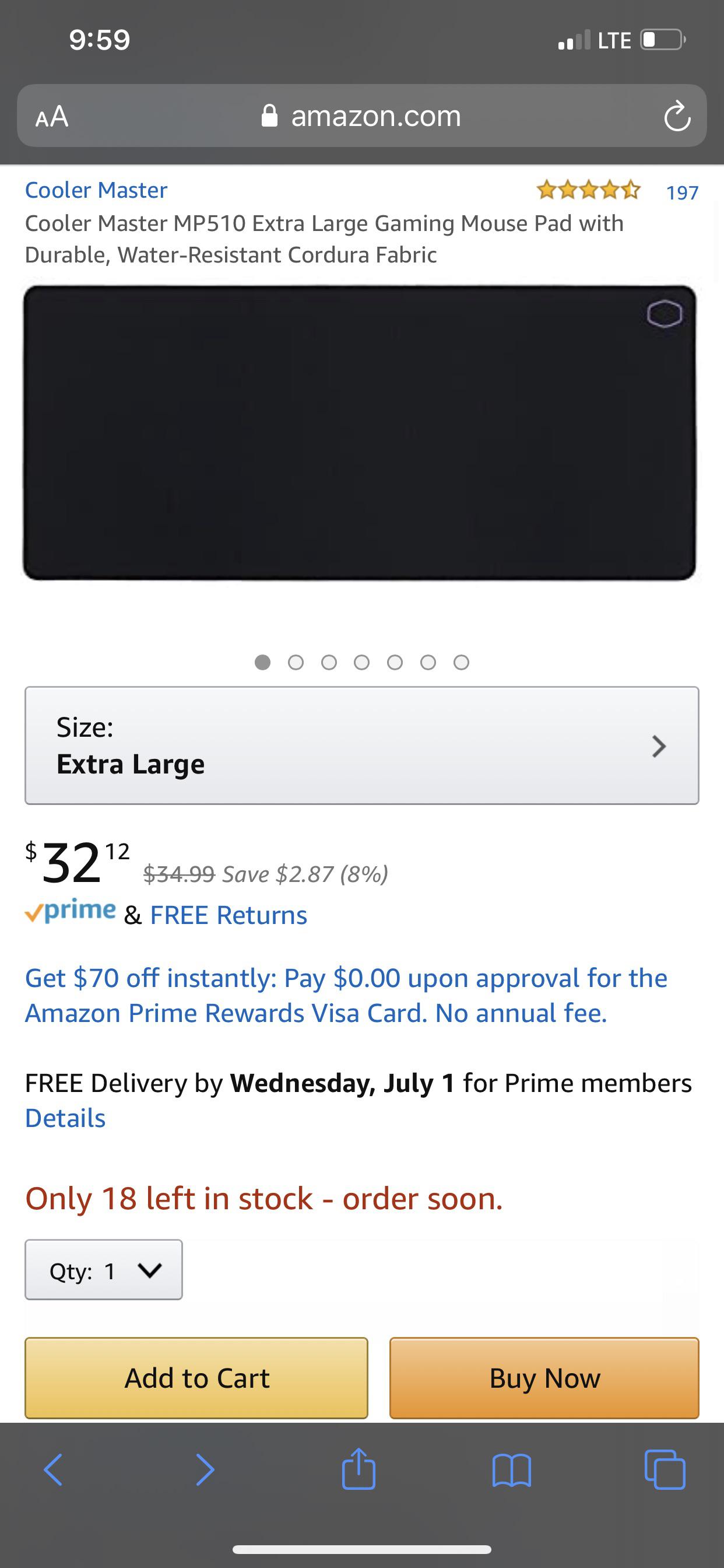Tap the address bar showing amazon.com
The image size is (724, 1568).
pos(376,116)
